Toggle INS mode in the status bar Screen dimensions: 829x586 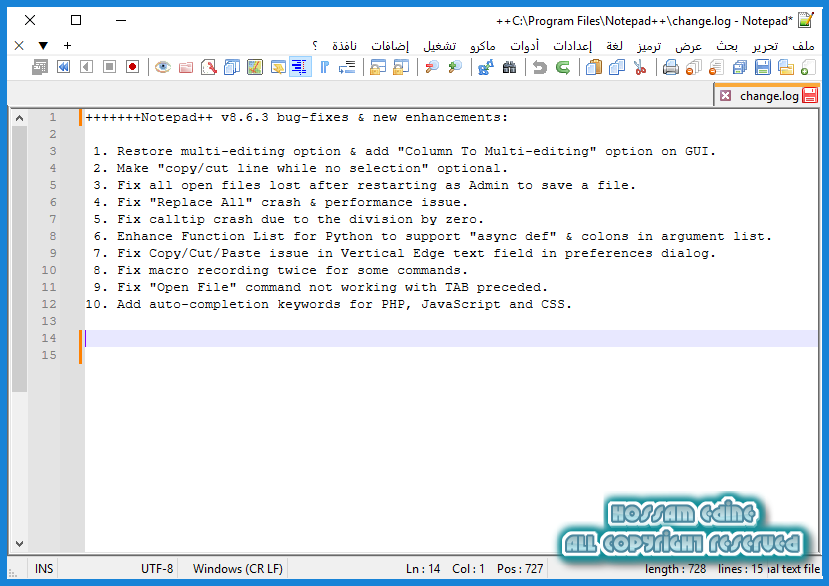43,569
